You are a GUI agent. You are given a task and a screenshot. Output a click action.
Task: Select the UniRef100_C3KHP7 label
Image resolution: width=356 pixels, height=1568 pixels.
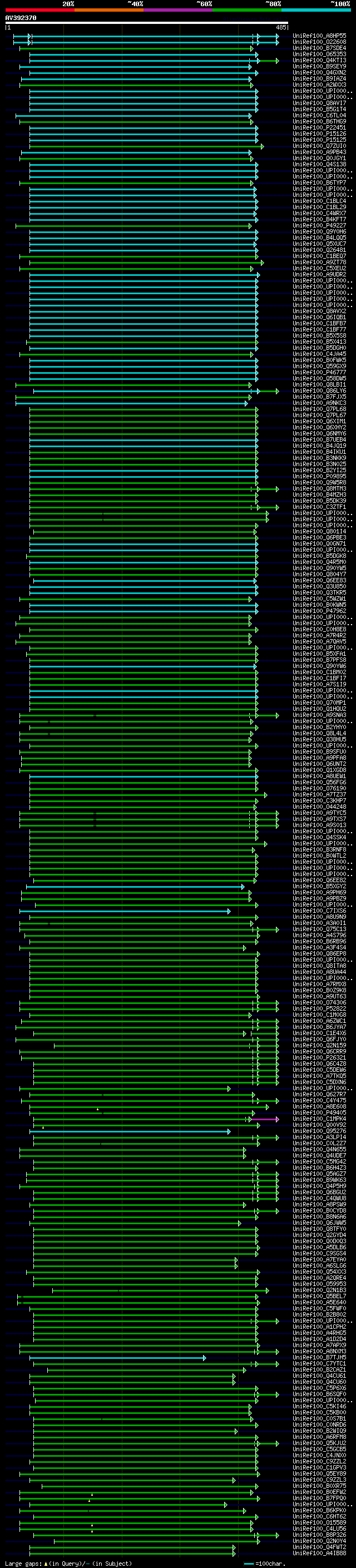pyautogui.click(x=319, y=800)
